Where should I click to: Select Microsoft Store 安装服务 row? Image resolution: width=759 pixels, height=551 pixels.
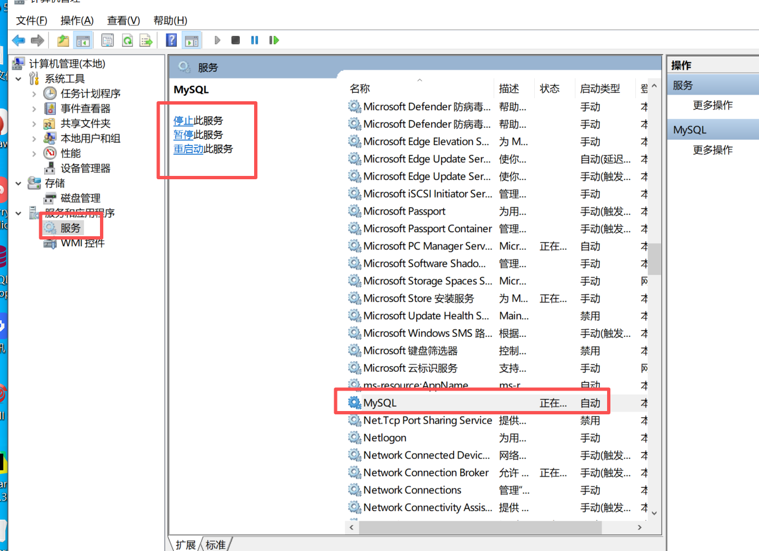pyautogui.click(x=498, y=298)
